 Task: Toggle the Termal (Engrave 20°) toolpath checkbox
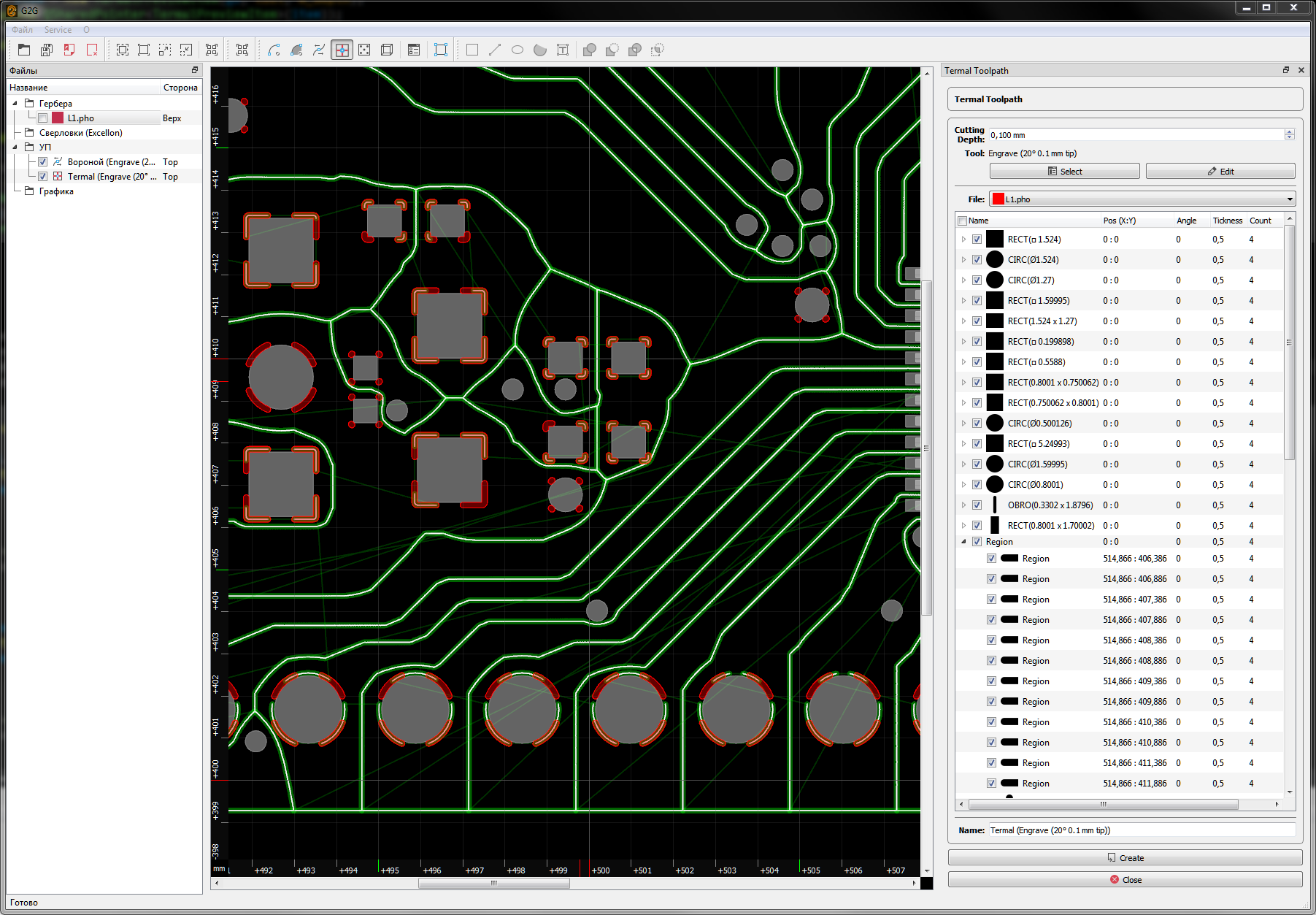(x=43, y=177)
